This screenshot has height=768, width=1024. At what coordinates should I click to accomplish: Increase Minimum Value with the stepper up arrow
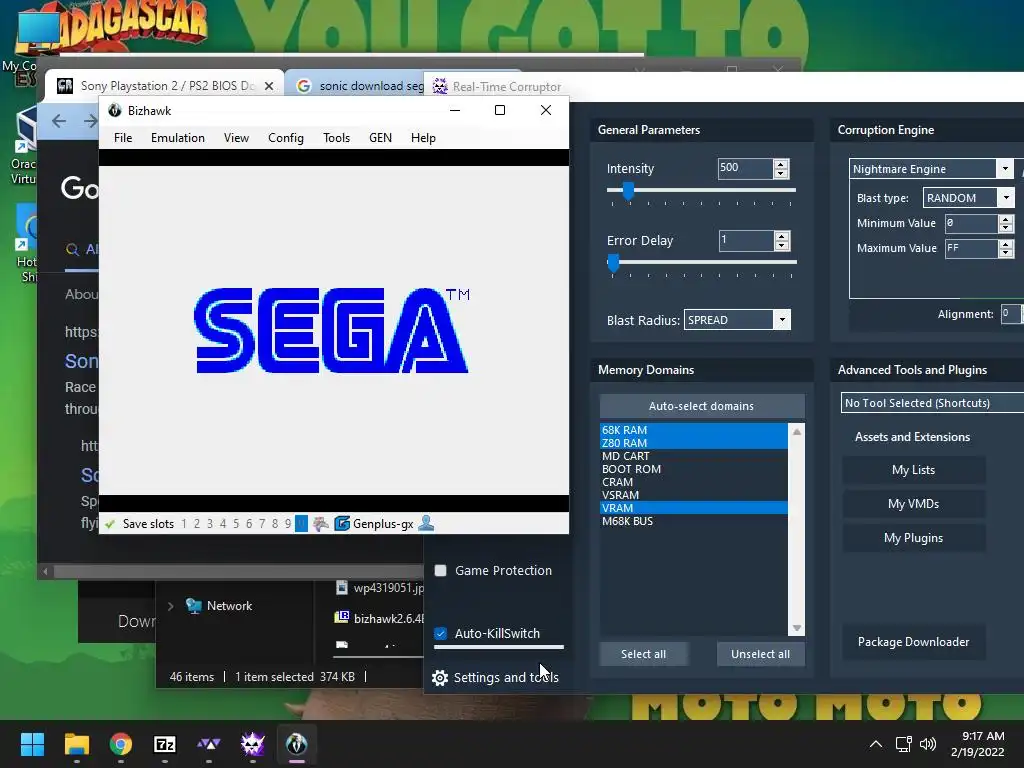tap(1006, 219)
